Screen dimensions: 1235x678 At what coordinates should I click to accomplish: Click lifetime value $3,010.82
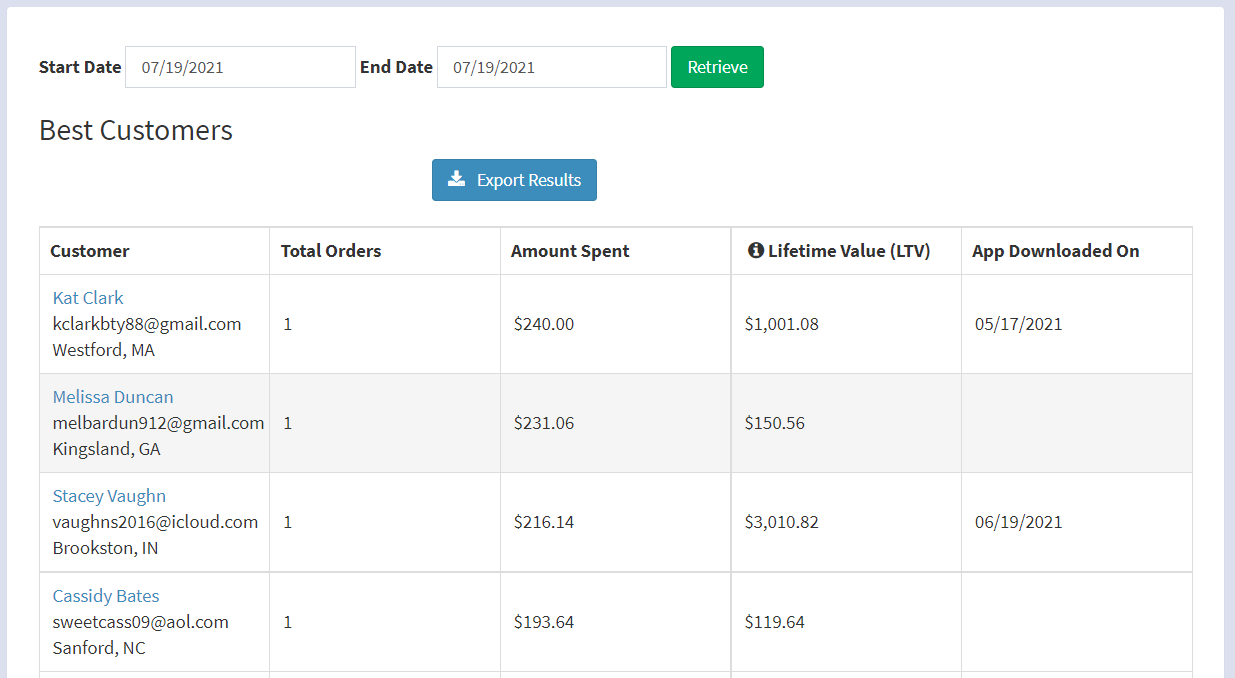pyautogui.click(x=782, y=522)
